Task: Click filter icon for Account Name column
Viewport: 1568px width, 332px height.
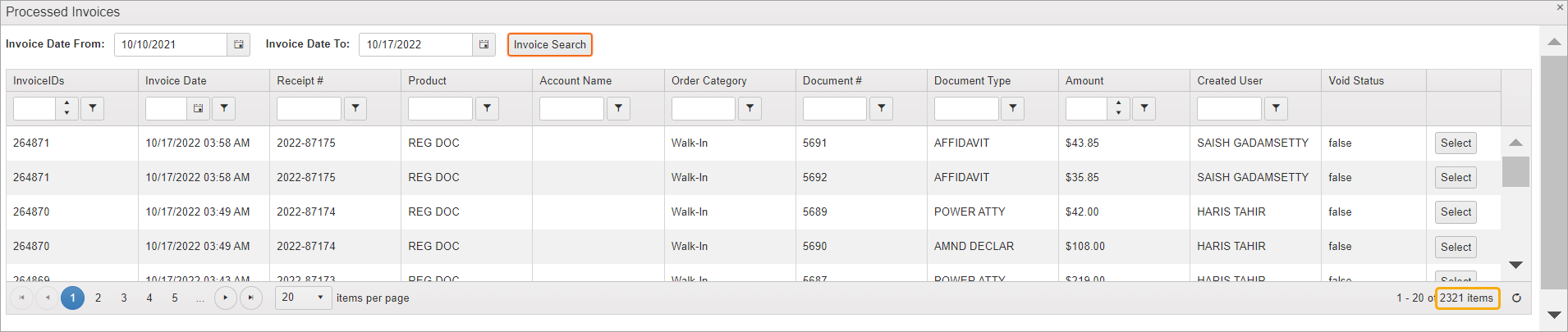Action: [x=618, y=108]
